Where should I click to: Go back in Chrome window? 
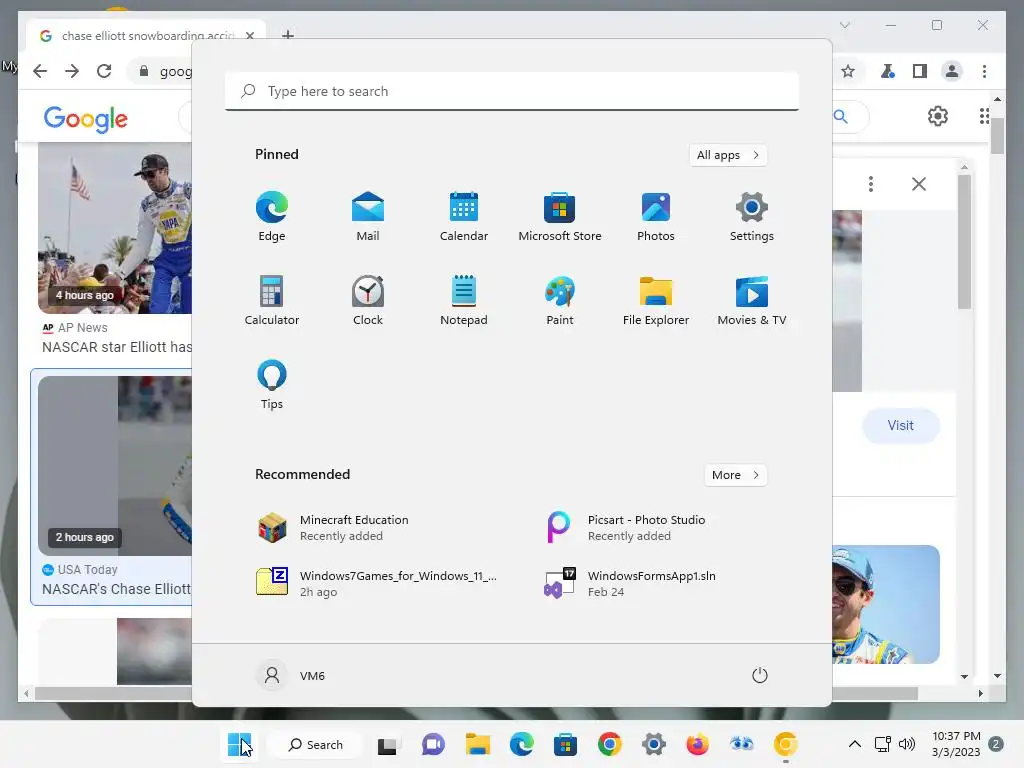[x=40, y=71]
